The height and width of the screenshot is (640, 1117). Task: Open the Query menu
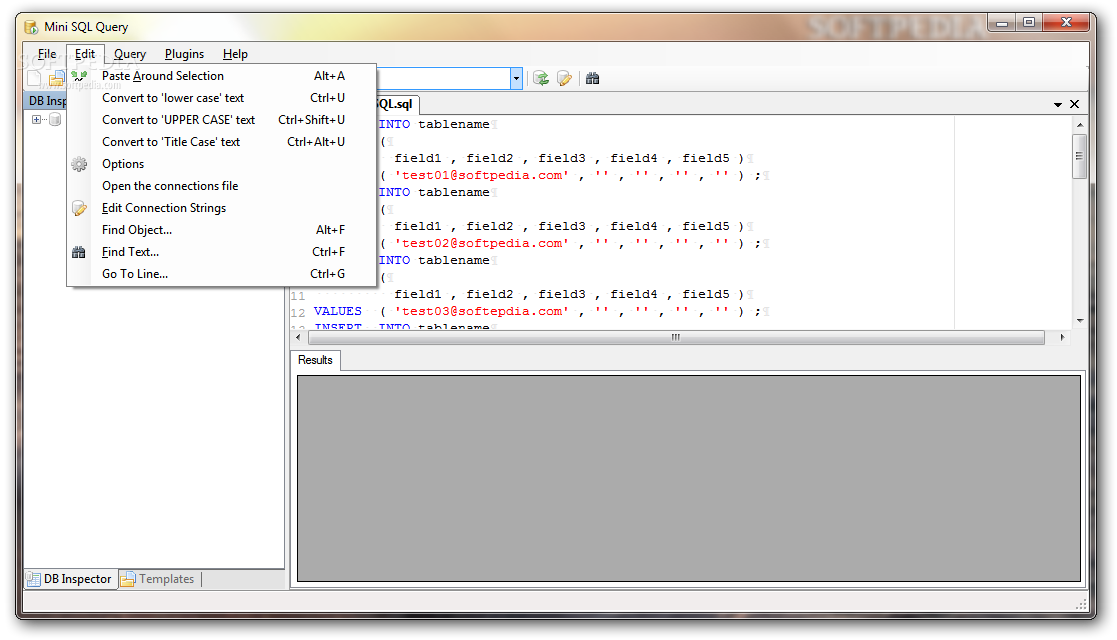(x=130, y=54)
